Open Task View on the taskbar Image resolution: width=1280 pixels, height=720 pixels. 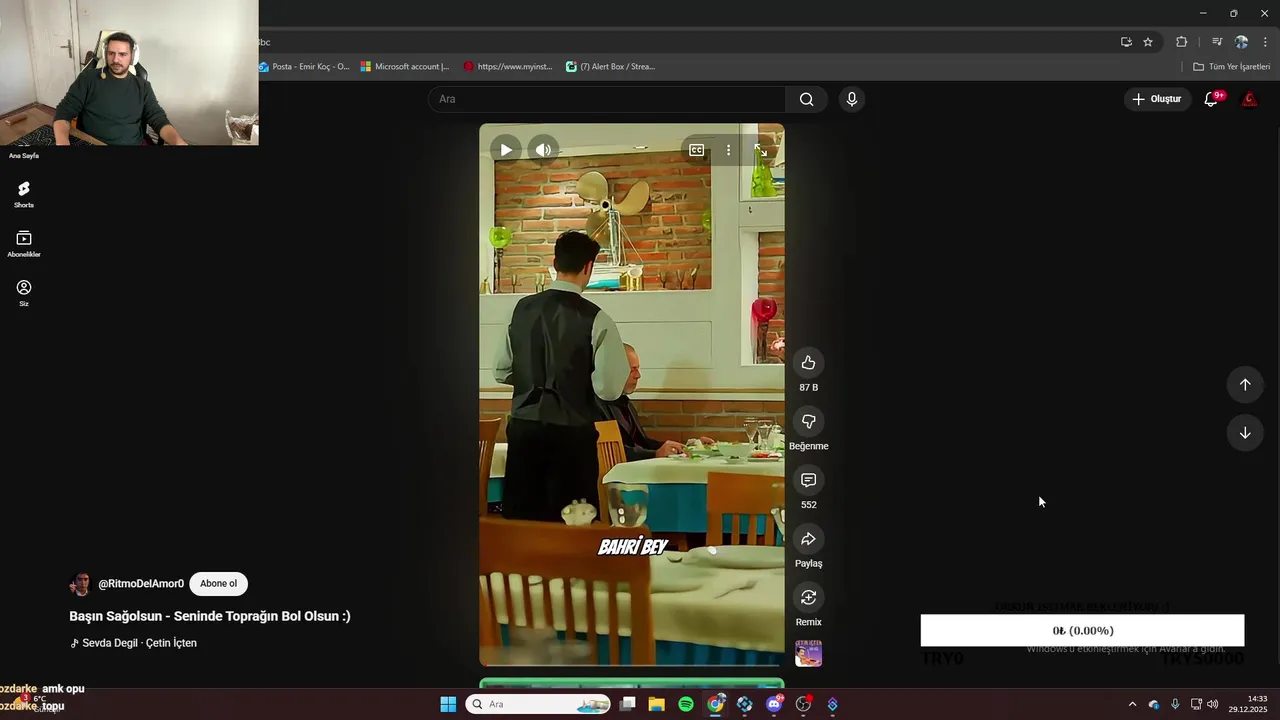(x=628, y=704)
